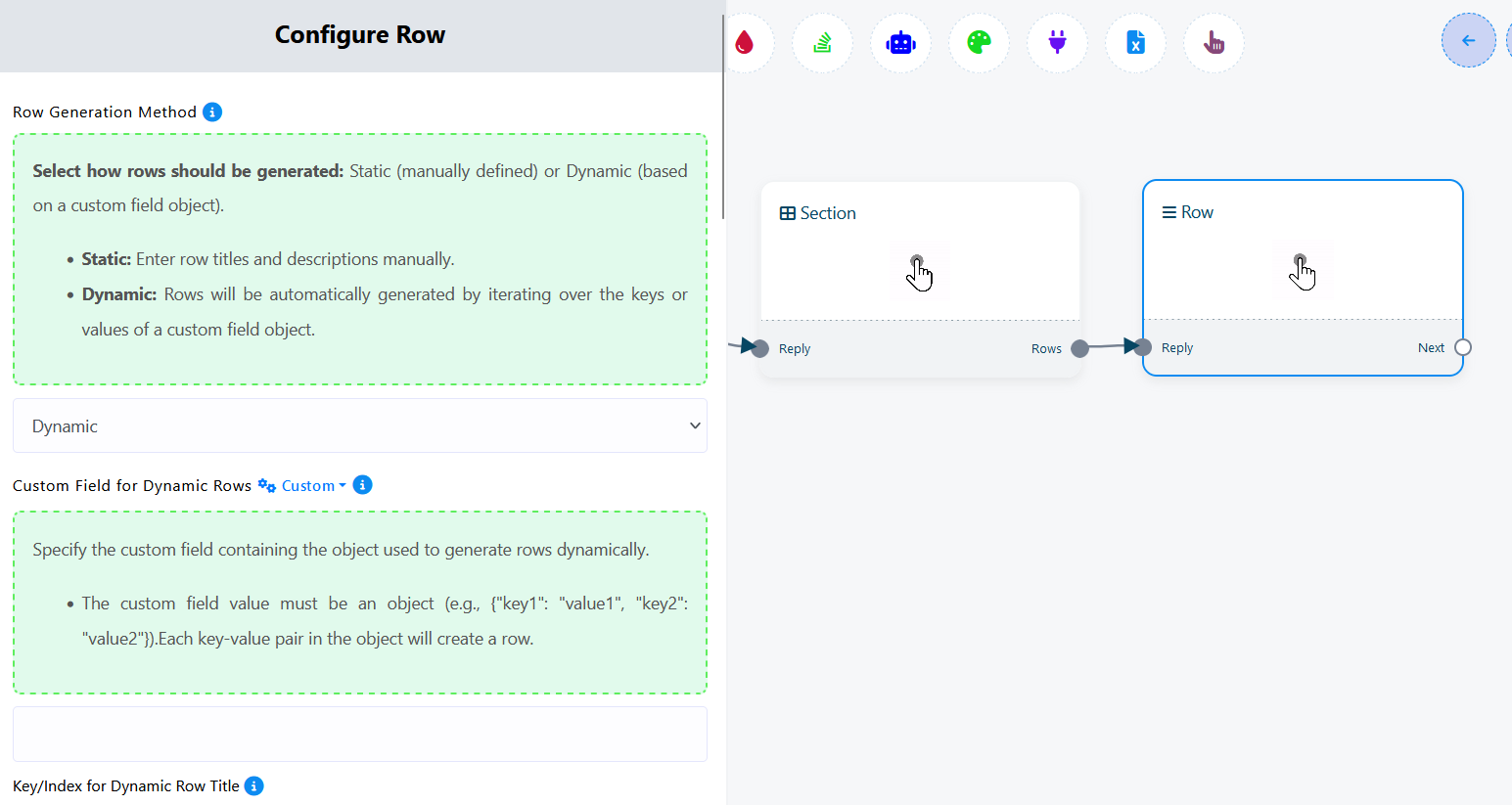Select the green palette icon
1512x805 pixels.
click(x=979, y=42)
